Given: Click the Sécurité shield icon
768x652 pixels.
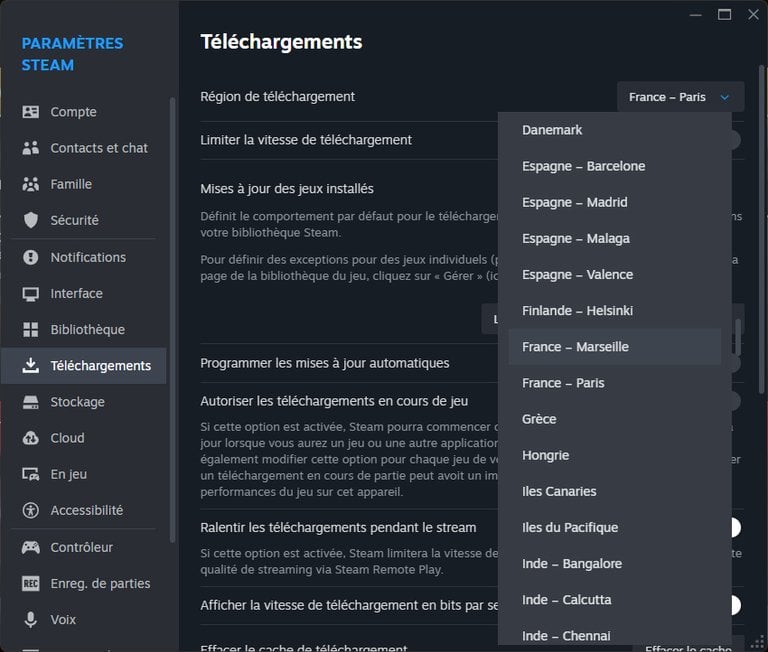Looking at the screenshot, I should [30, 220].
